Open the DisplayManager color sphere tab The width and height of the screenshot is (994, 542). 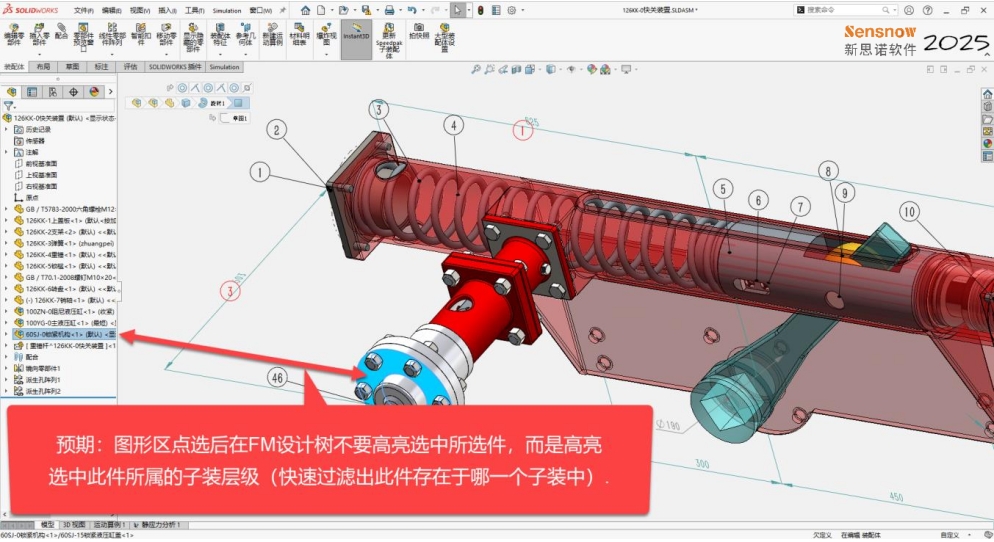(x=94, y=91)
